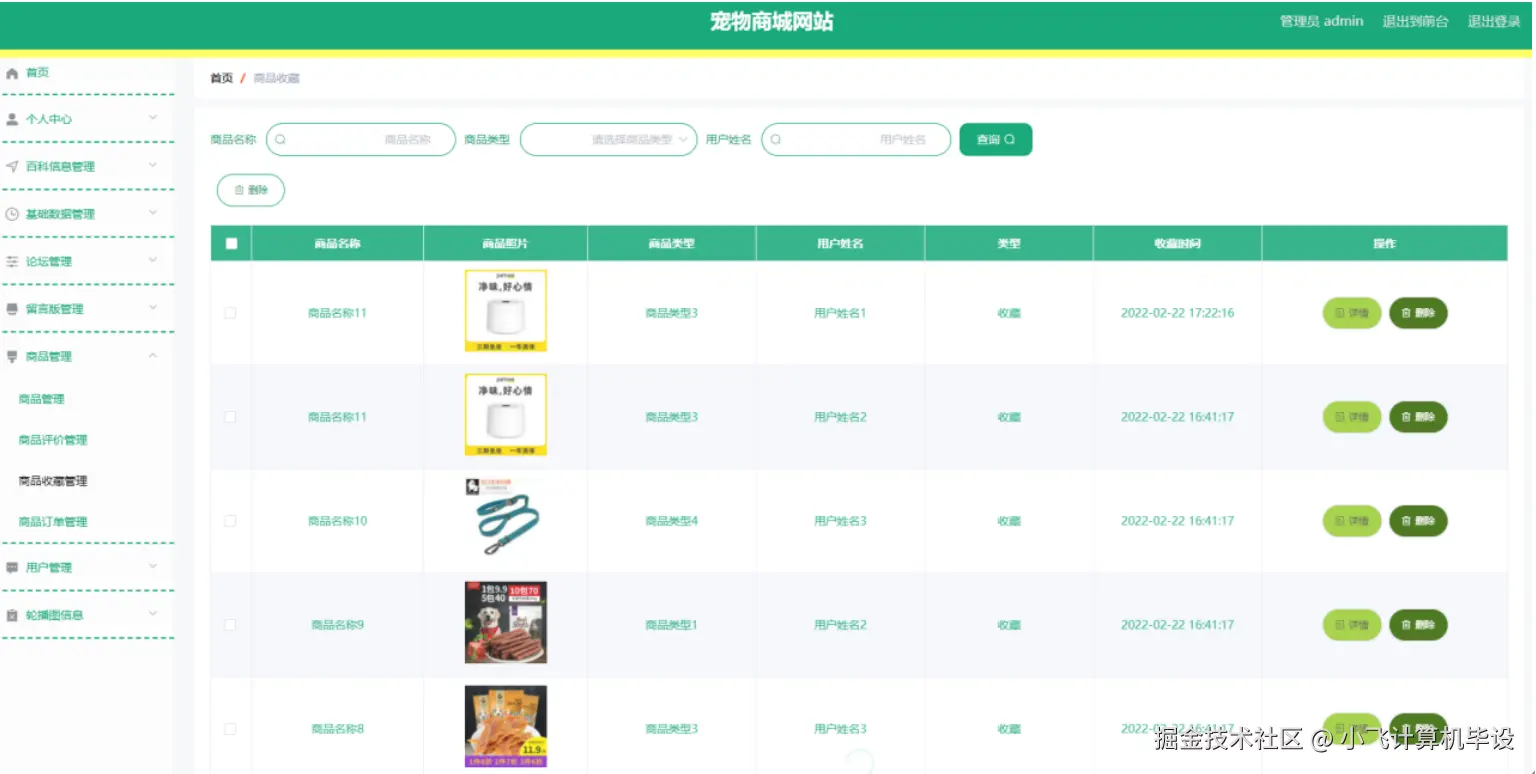
Task: Expand the 基础数据管理 chevron
Action: click(x=153, y=213)
